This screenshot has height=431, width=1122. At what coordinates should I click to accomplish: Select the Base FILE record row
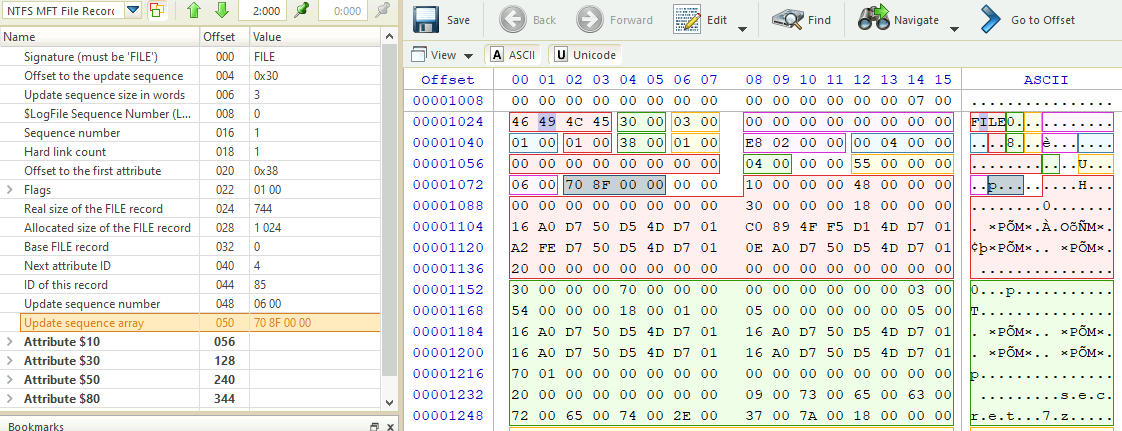click(x=191, y=246)
